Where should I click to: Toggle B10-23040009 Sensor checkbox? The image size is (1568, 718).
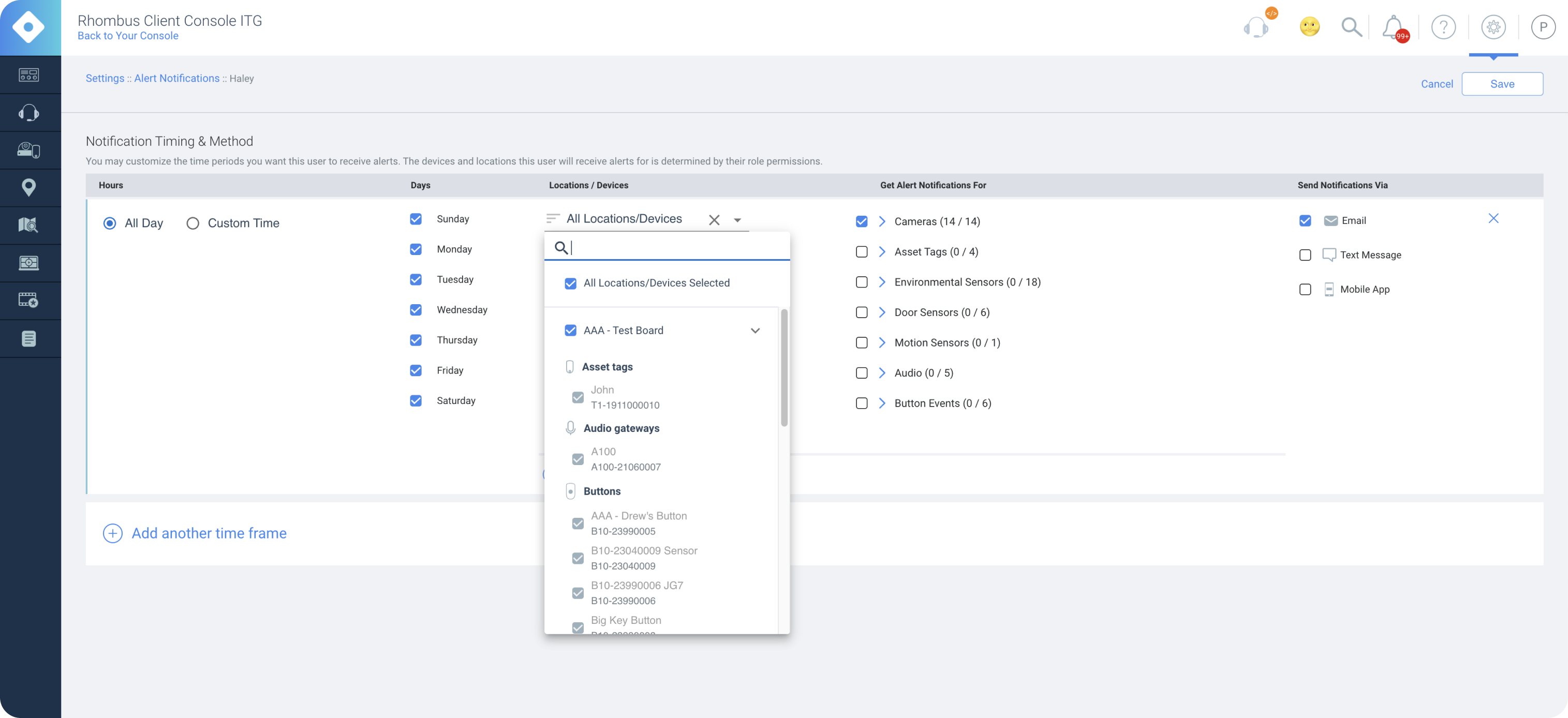tap(578, 559)
